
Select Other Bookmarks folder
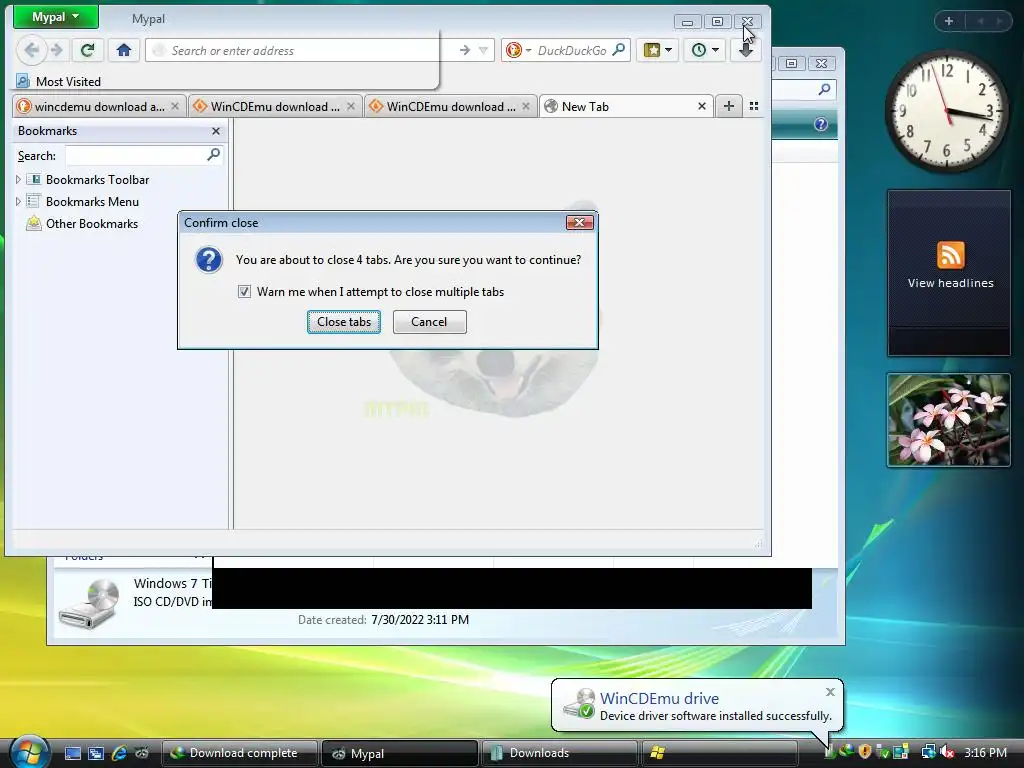pyautogui.click(x=82, y=224)
